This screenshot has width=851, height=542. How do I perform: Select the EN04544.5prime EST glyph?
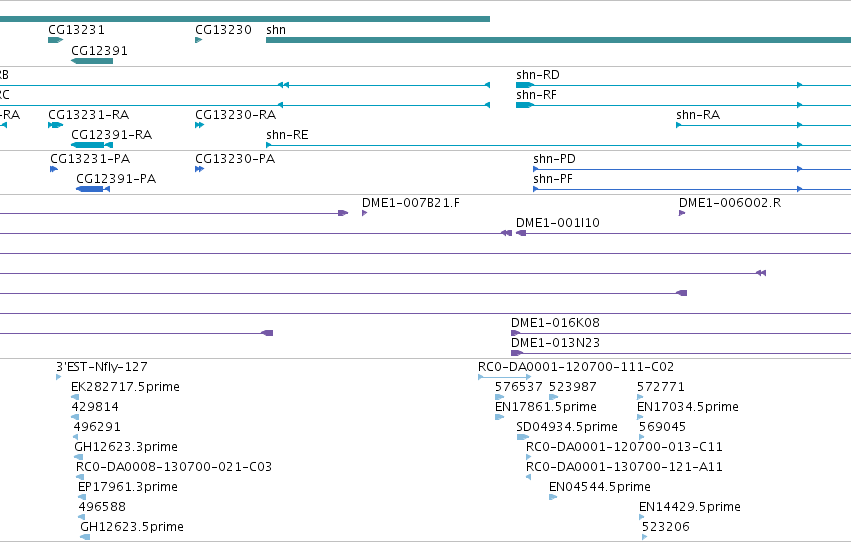tap(553, 497)
